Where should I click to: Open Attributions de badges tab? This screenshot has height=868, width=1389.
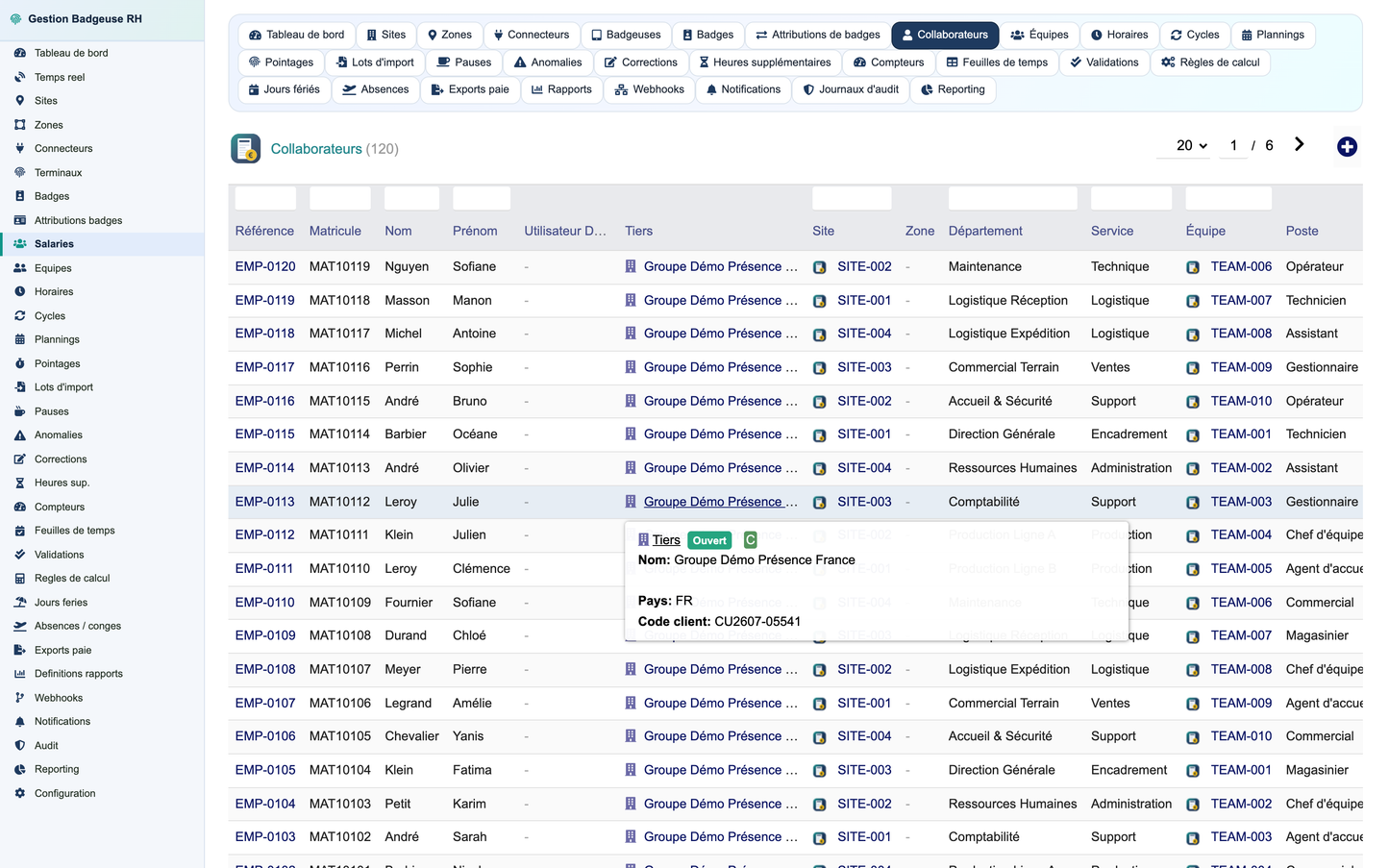(818, 35)
